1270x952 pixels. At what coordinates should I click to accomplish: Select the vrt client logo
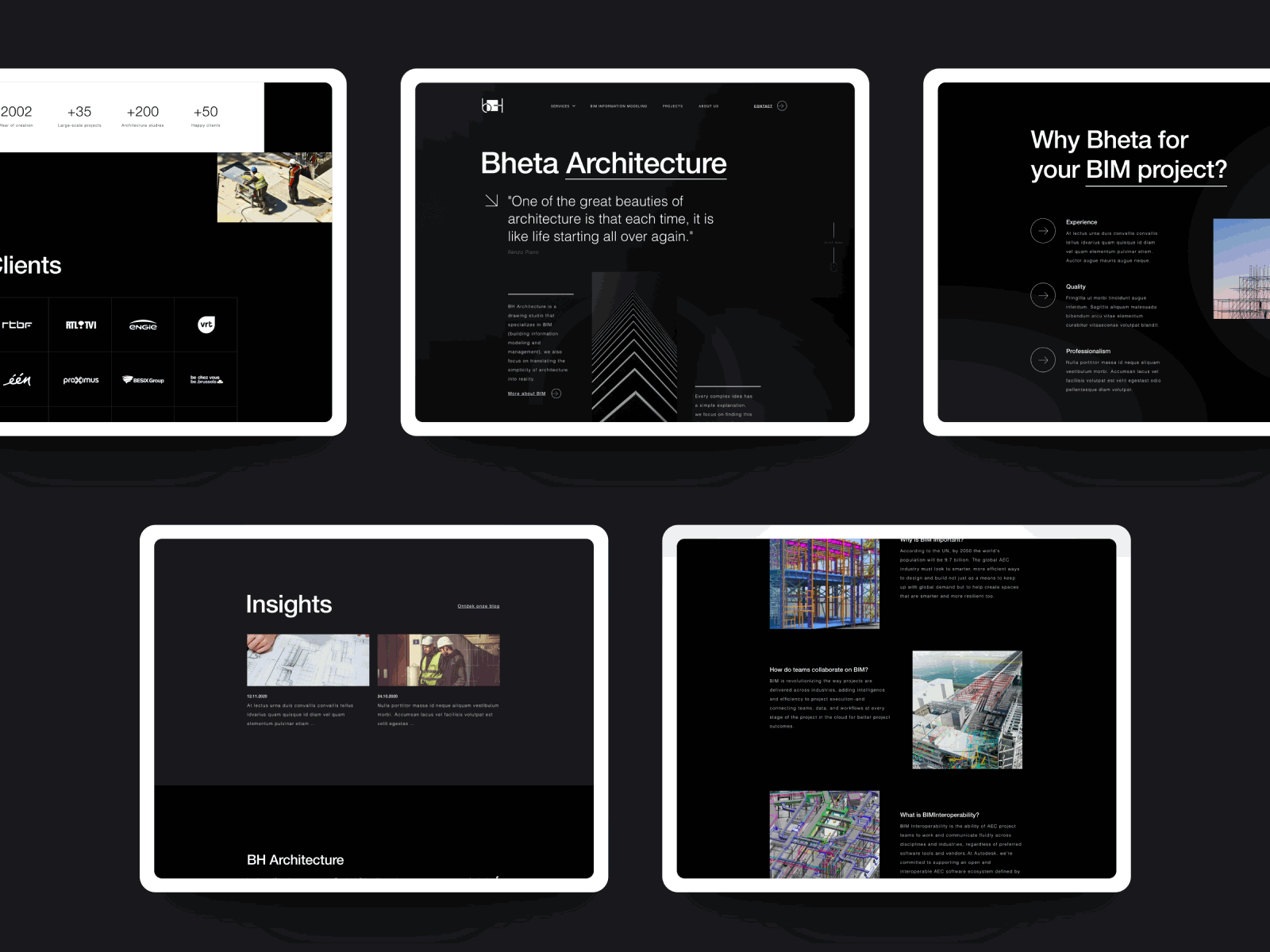tap(205, 324)
